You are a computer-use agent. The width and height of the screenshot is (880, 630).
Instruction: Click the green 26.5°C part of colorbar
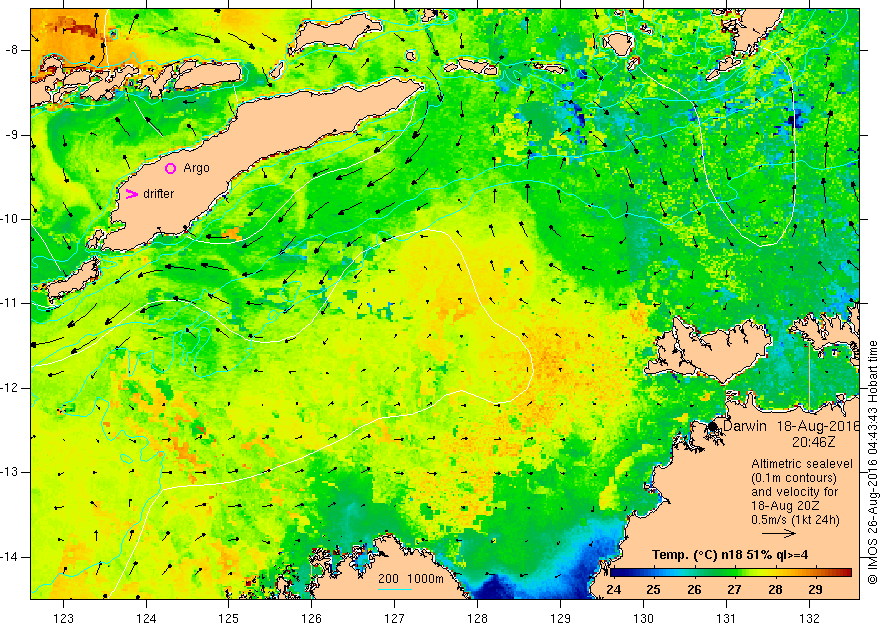[x=714, y=573]
